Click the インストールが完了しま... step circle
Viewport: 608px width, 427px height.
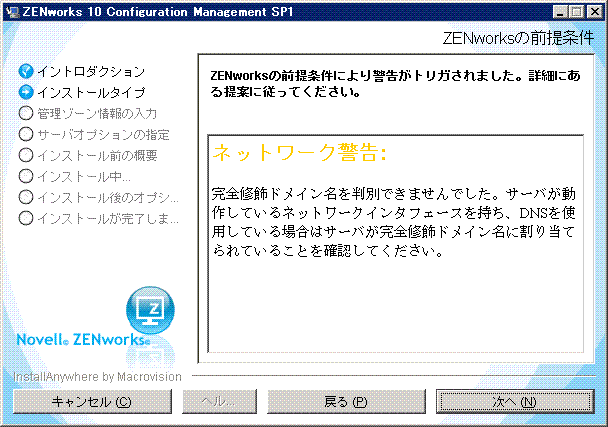click(26, 218)
